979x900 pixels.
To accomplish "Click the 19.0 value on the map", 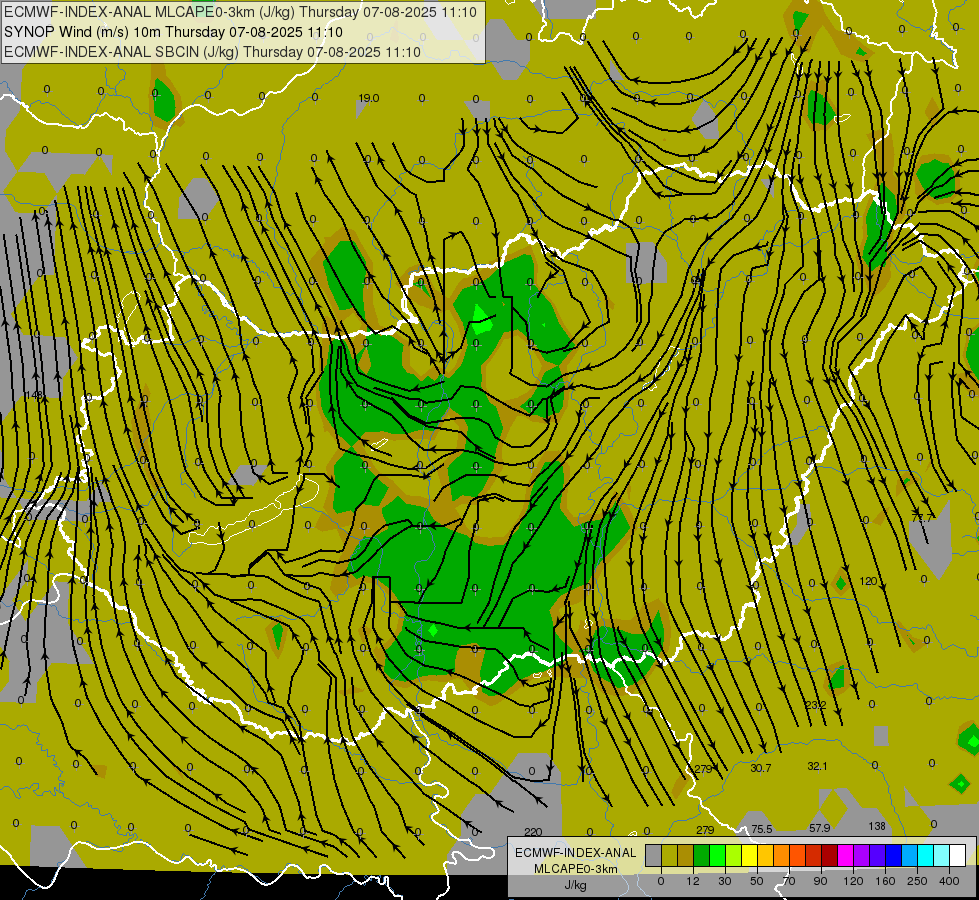I will point(368,98).
